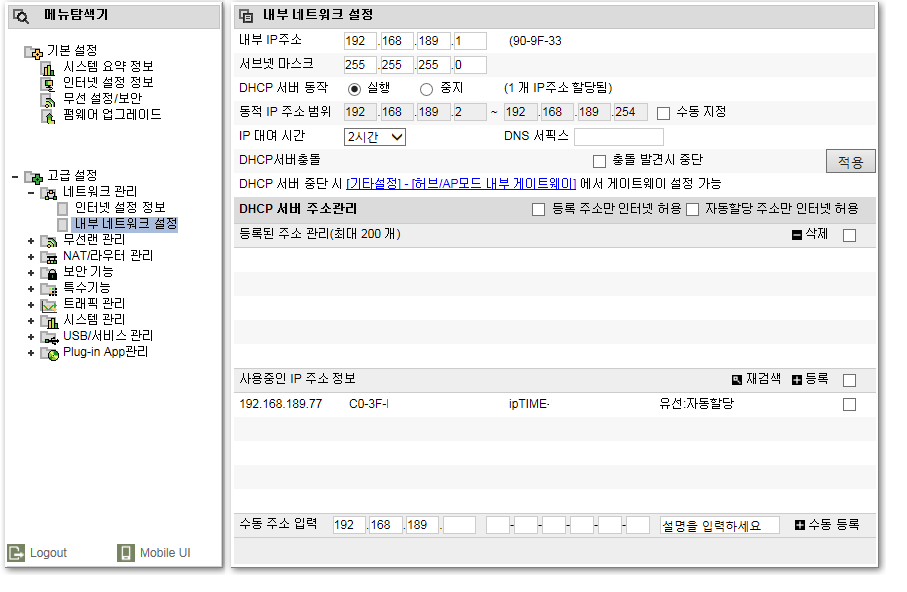The image size is (907, 592).
Task: Click the 시스템 요약 정보 chart icon
Action: coord(49,68)
